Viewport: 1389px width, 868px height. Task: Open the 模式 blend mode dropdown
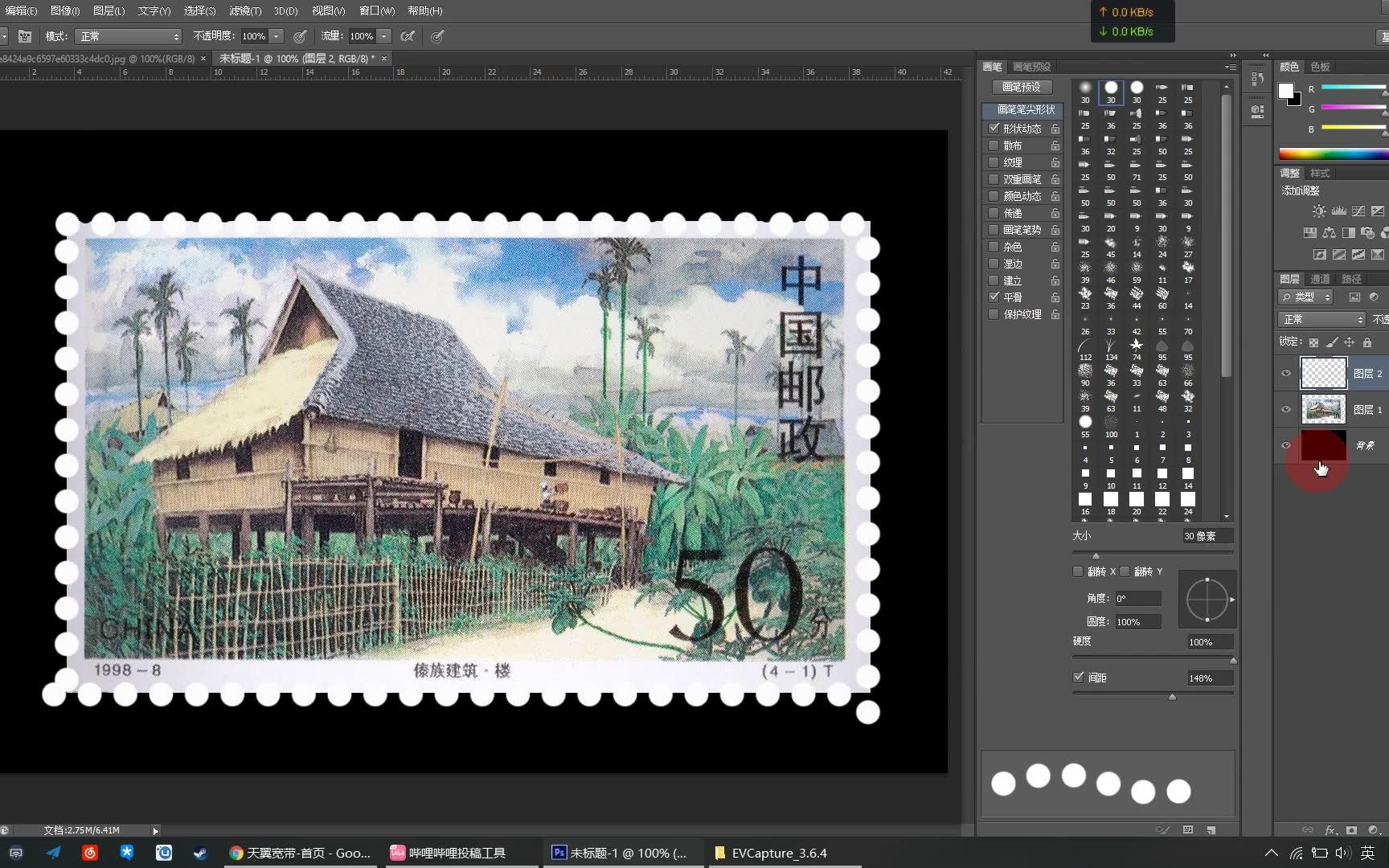(x=129, y=36)
